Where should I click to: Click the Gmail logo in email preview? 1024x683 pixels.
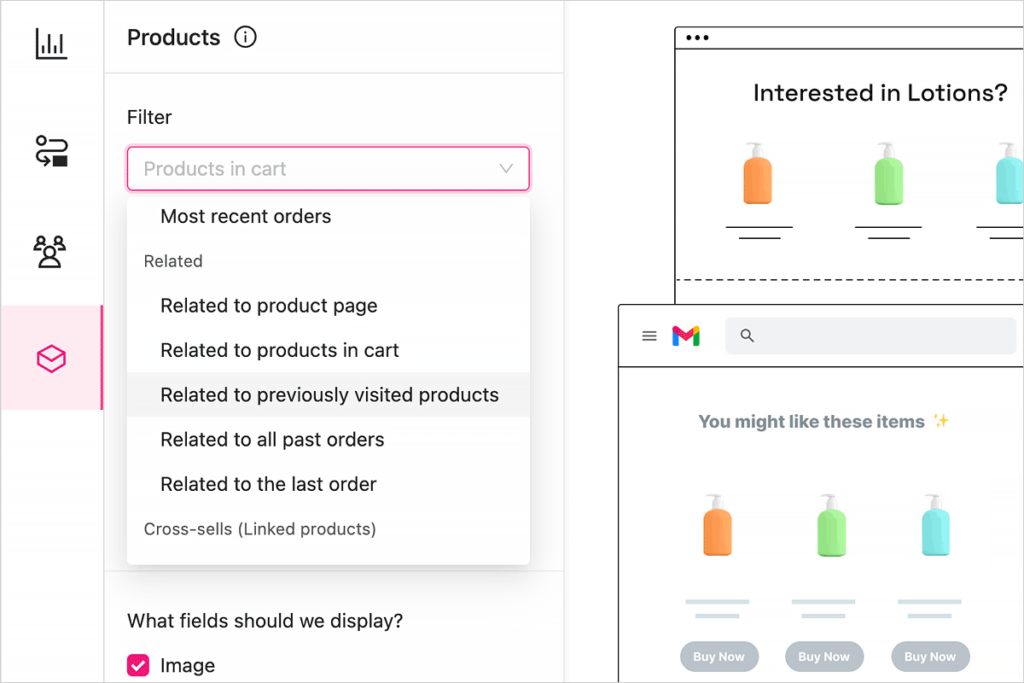click(686, 336)
